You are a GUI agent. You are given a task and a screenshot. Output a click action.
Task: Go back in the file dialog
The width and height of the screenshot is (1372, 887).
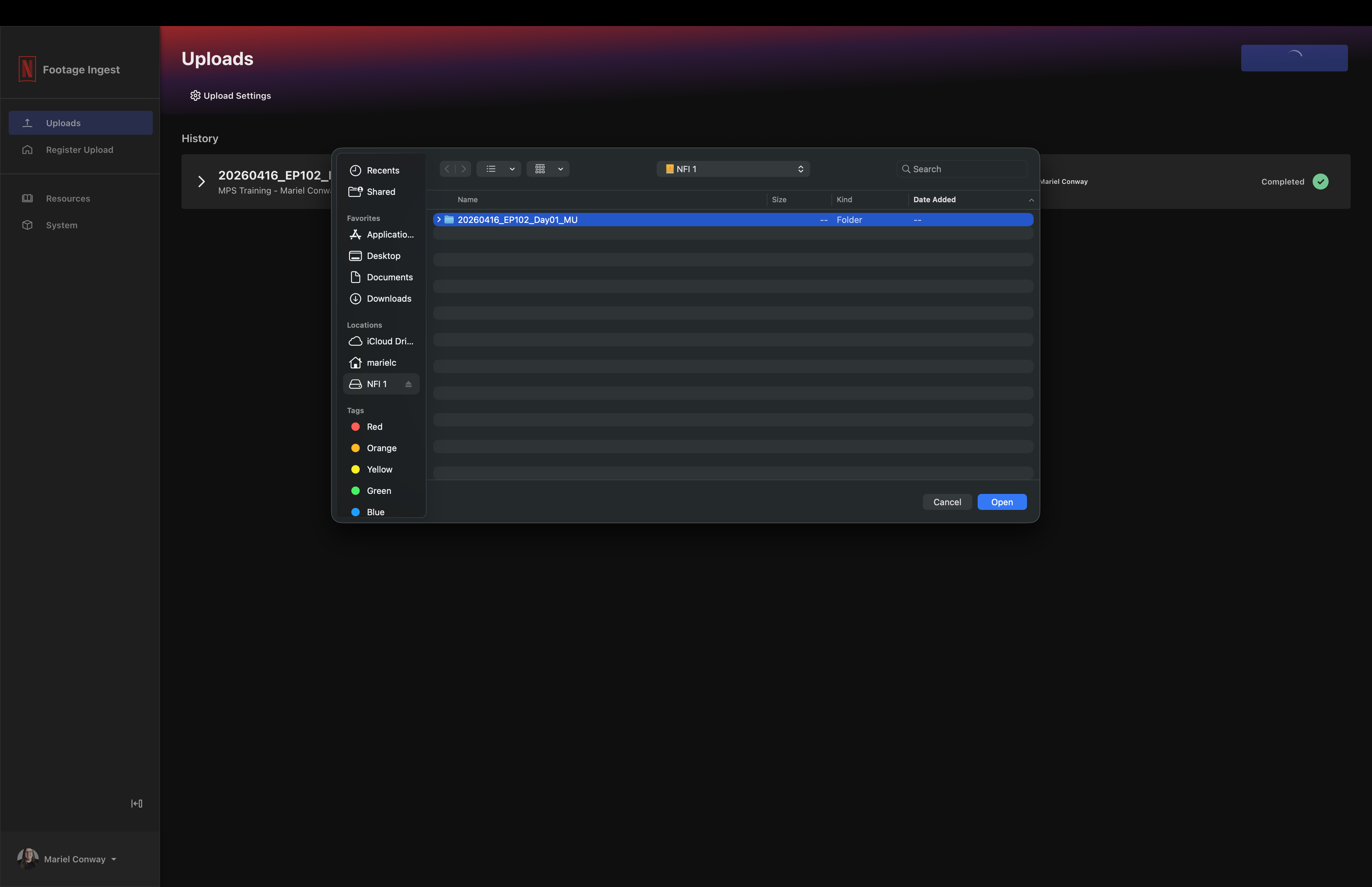pyautogui.click(x=447, y=169)
